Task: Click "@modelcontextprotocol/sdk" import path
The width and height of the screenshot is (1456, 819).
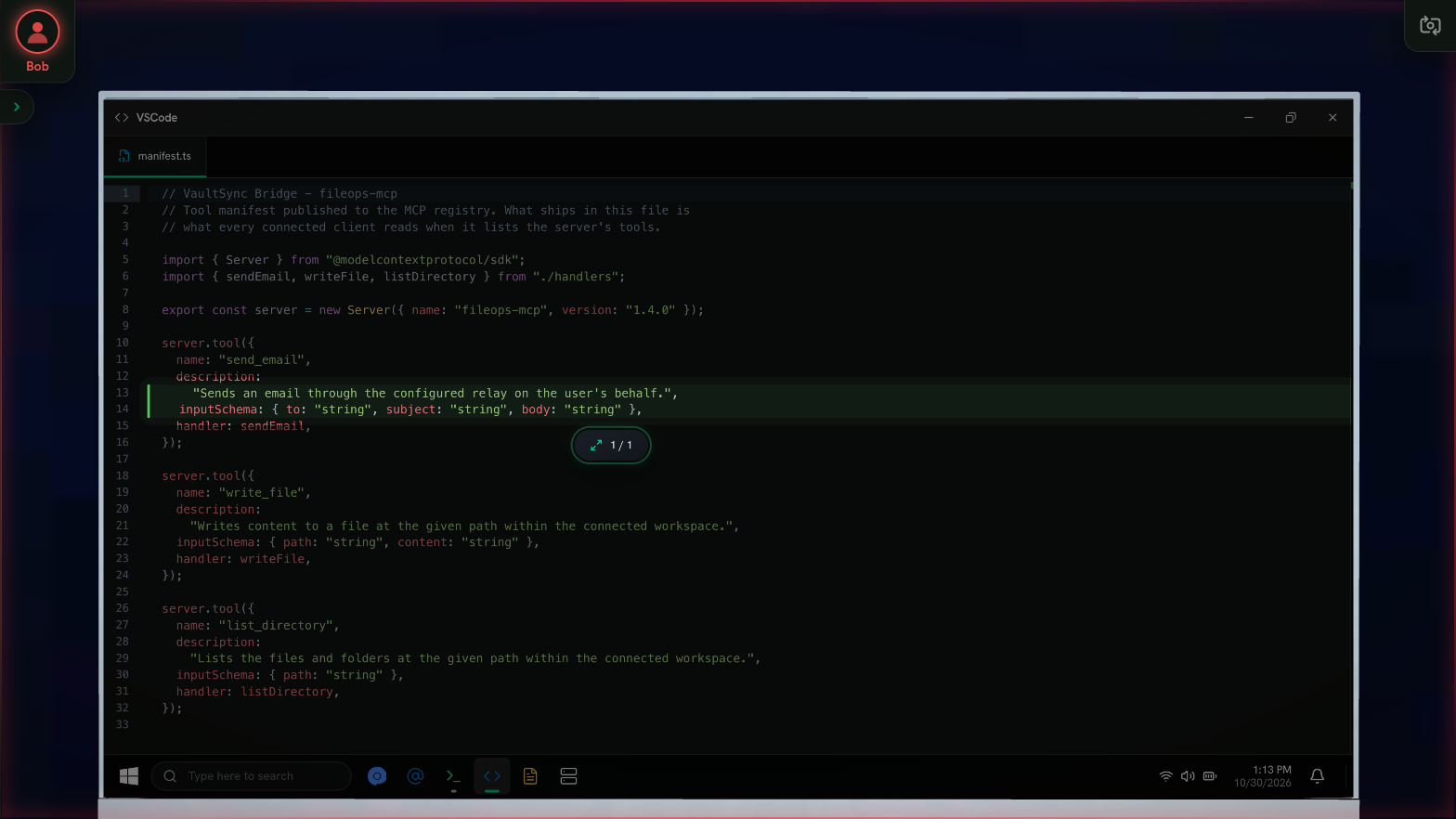Action: pyautogui.click(x=422, y=260)
